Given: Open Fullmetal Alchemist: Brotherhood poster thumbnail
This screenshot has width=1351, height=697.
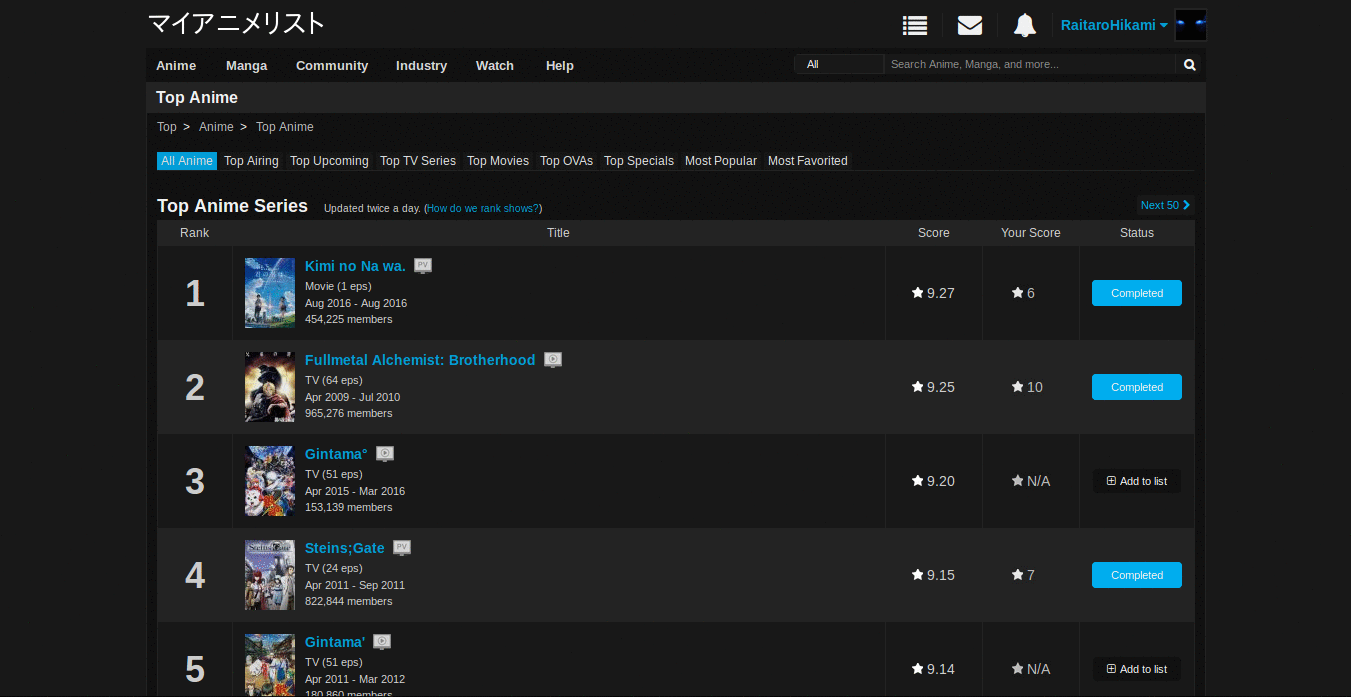Looking at the screenshot, I should [x=270, y=387].
